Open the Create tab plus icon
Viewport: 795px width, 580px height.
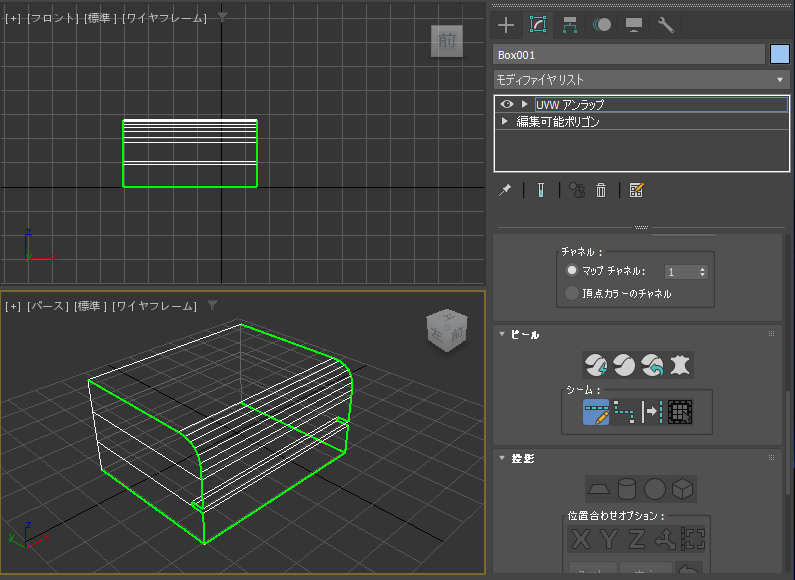tap(506, 25)
